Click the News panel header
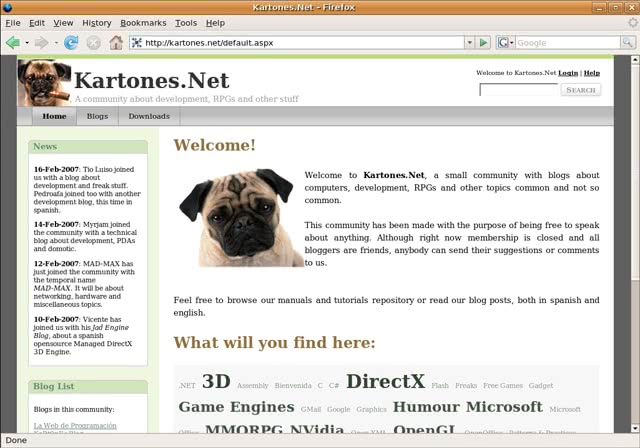This screenshot has height=448, width=640. click(x=88, y=146)
